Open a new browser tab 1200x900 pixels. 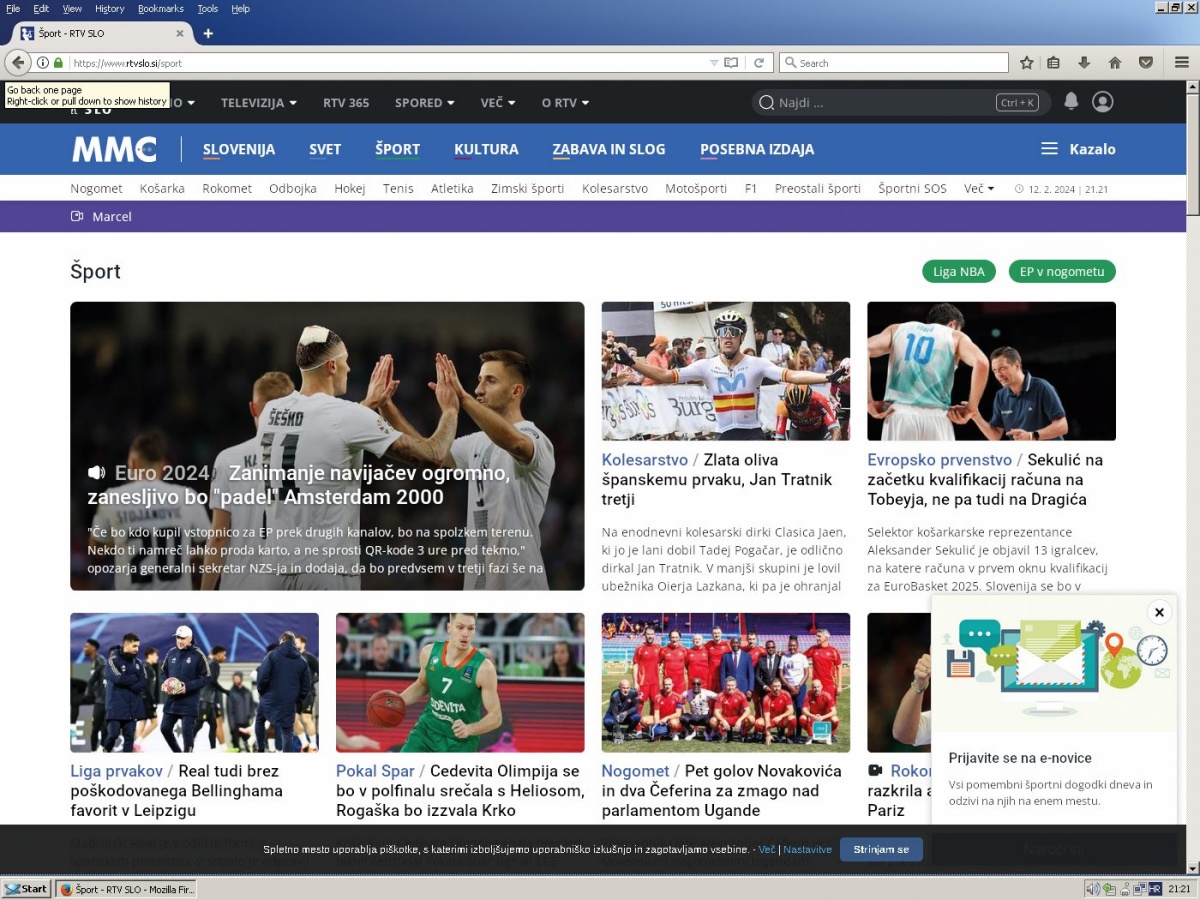[208, 33]
